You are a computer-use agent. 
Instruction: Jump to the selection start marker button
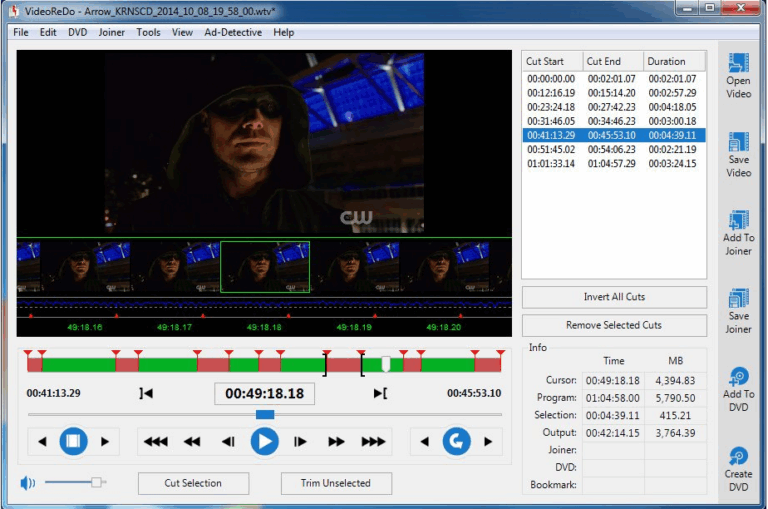point(147,393)
